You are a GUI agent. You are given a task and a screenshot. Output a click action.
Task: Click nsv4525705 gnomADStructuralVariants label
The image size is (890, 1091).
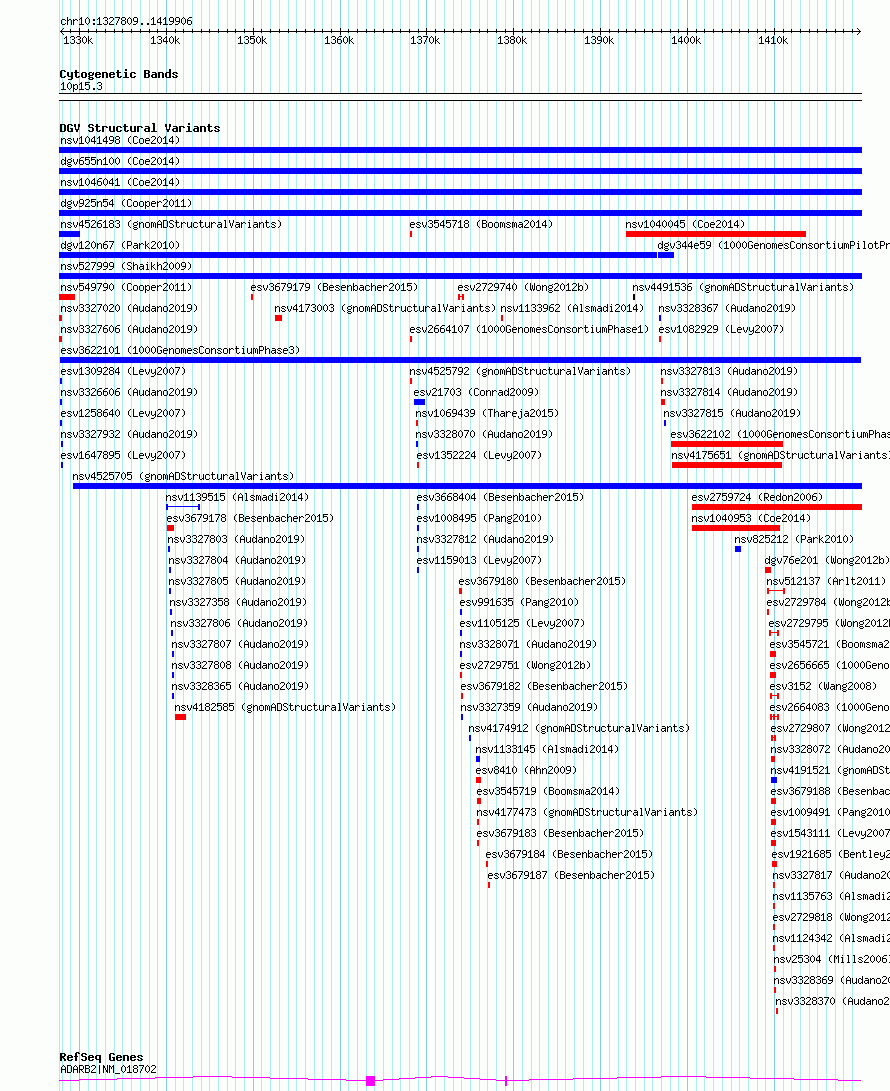[x=183, y=476]
